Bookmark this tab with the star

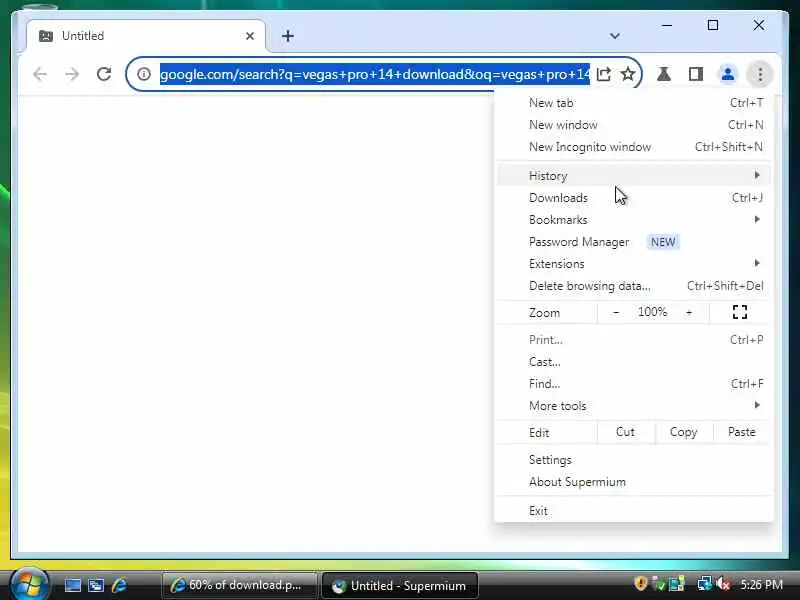[628, 74]
